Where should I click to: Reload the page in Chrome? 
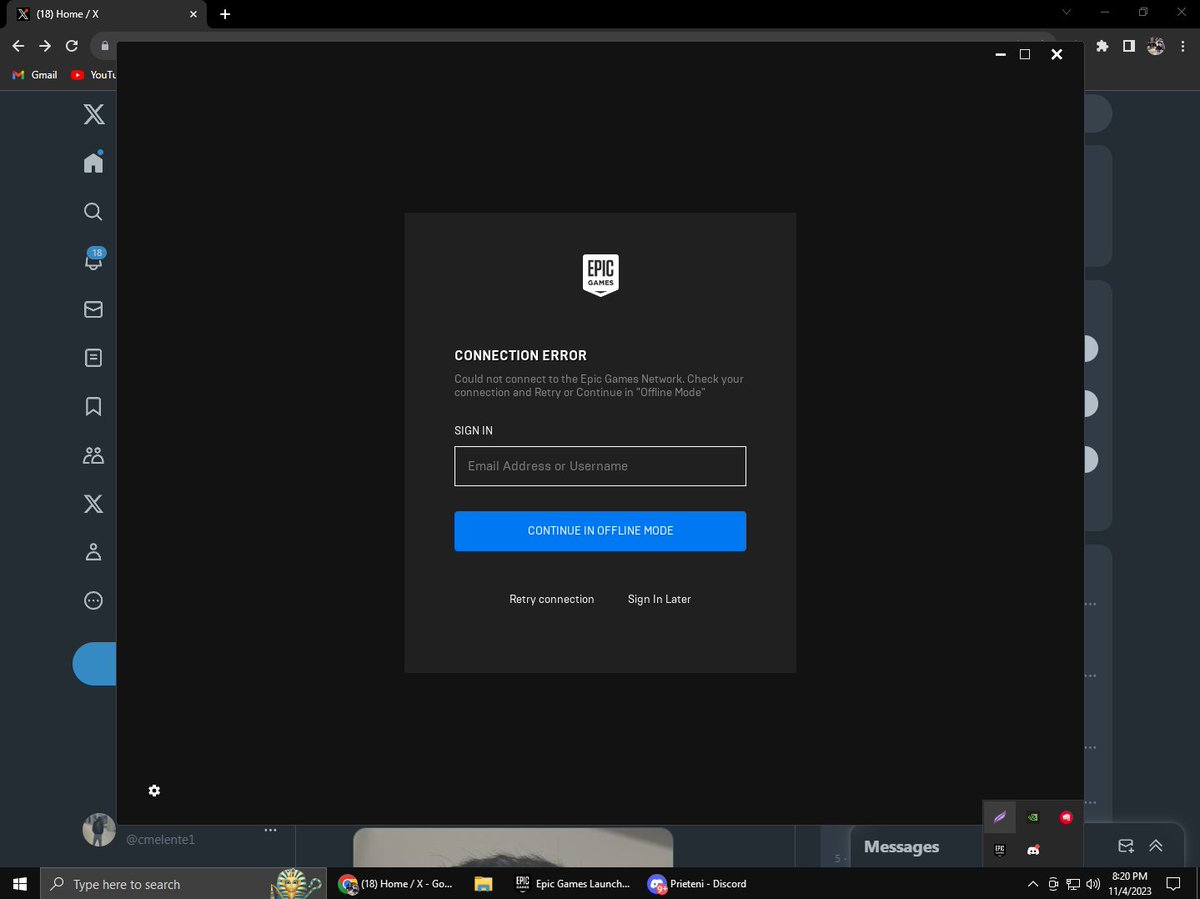(x=72, y=46)
